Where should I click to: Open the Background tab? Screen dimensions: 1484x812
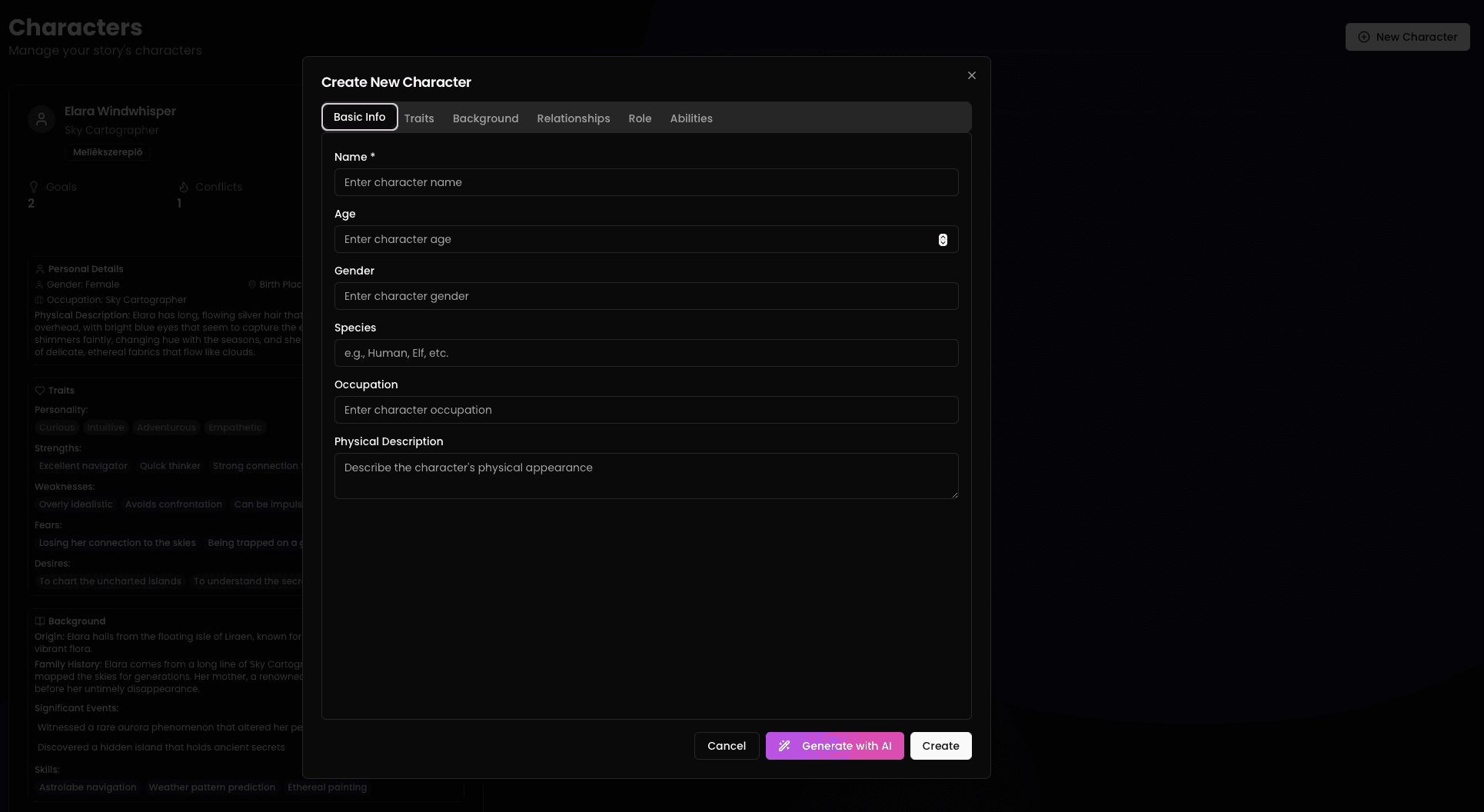tap(485, 118)
